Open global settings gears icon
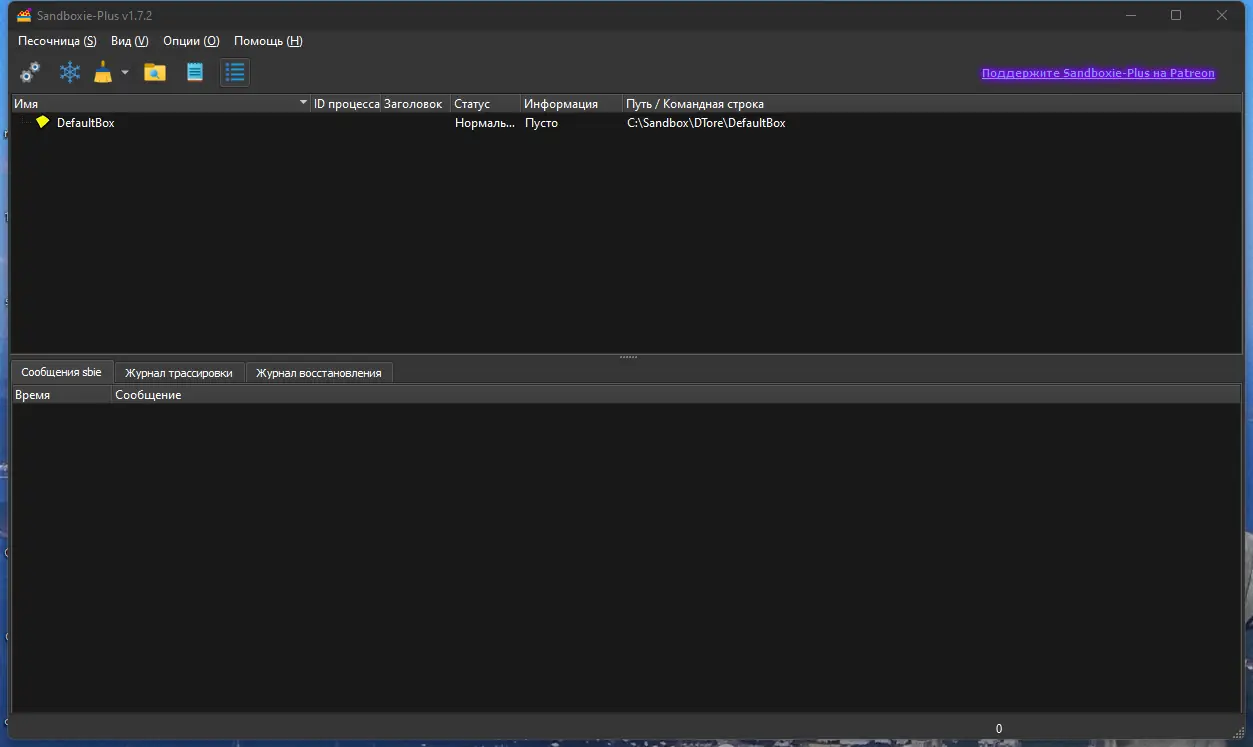 click(x=30, y=72)
